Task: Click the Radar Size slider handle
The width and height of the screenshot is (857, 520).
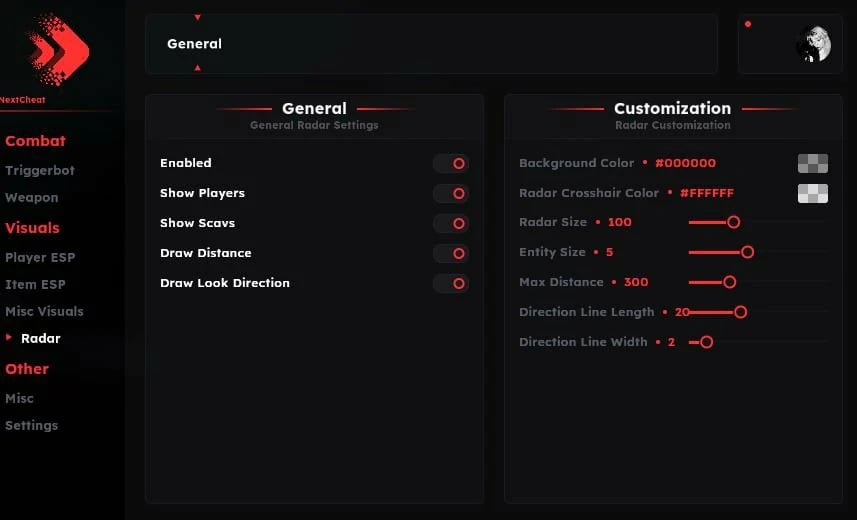Action: (733, 222)
